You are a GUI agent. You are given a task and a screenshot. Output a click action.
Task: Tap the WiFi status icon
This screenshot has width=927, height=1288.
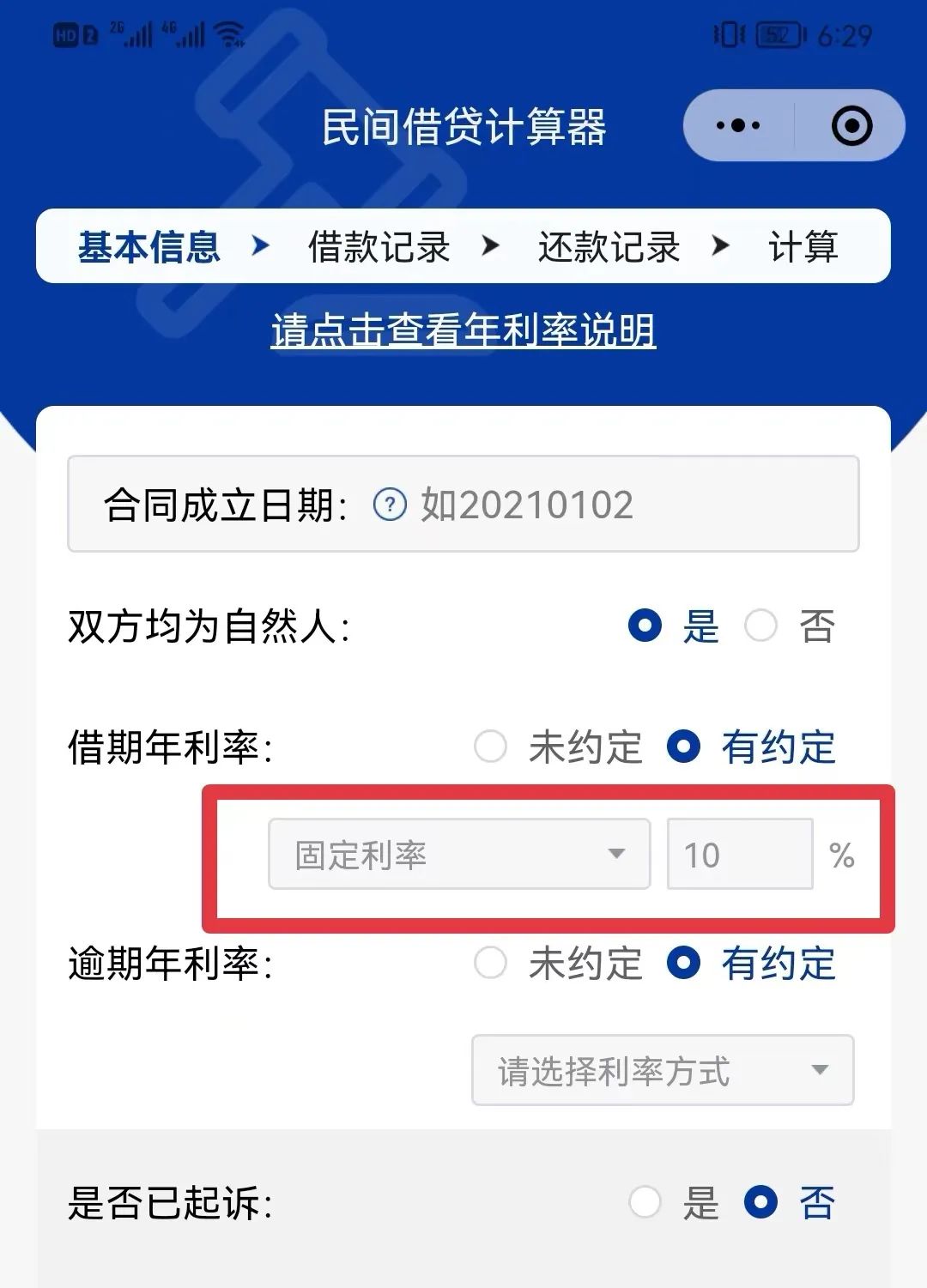point(229,34)
